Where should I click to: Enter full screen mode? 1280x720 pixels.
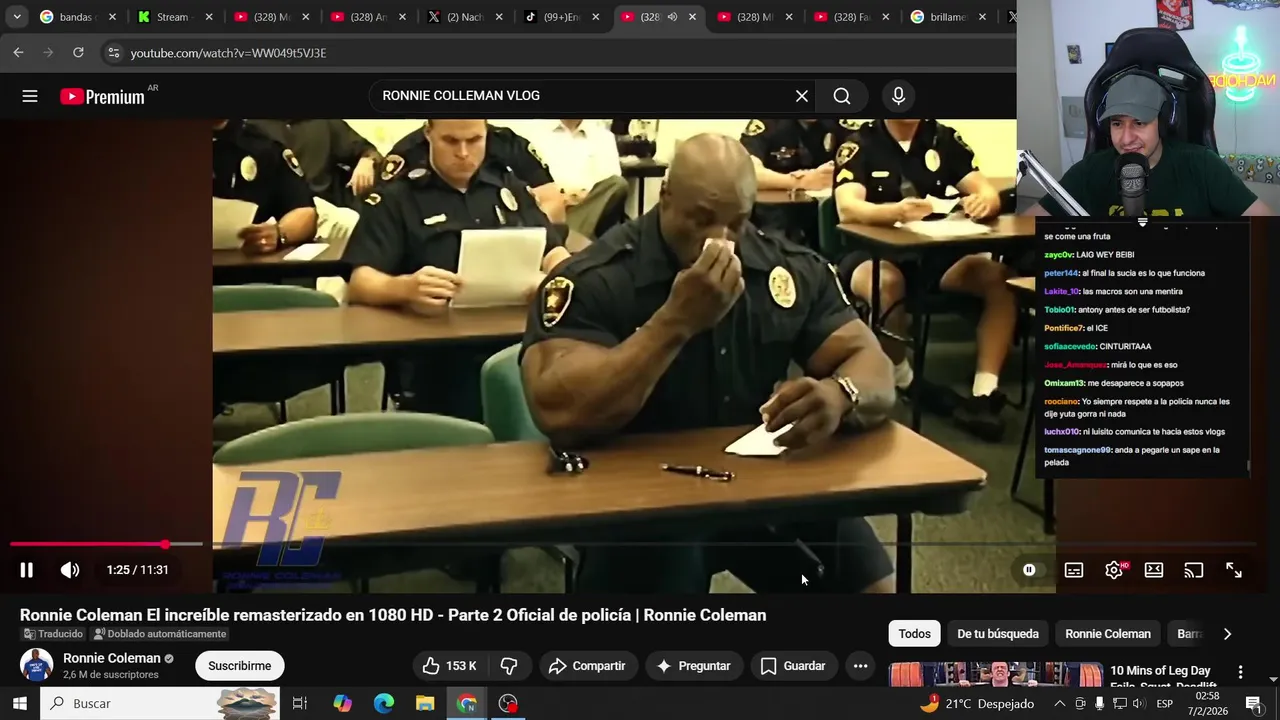coord(1234,570)
